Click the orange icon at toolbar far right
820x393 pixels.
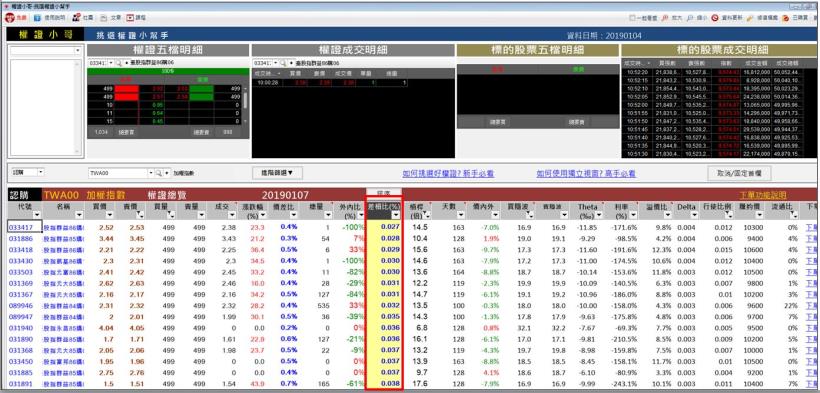(x=785, y=17)
